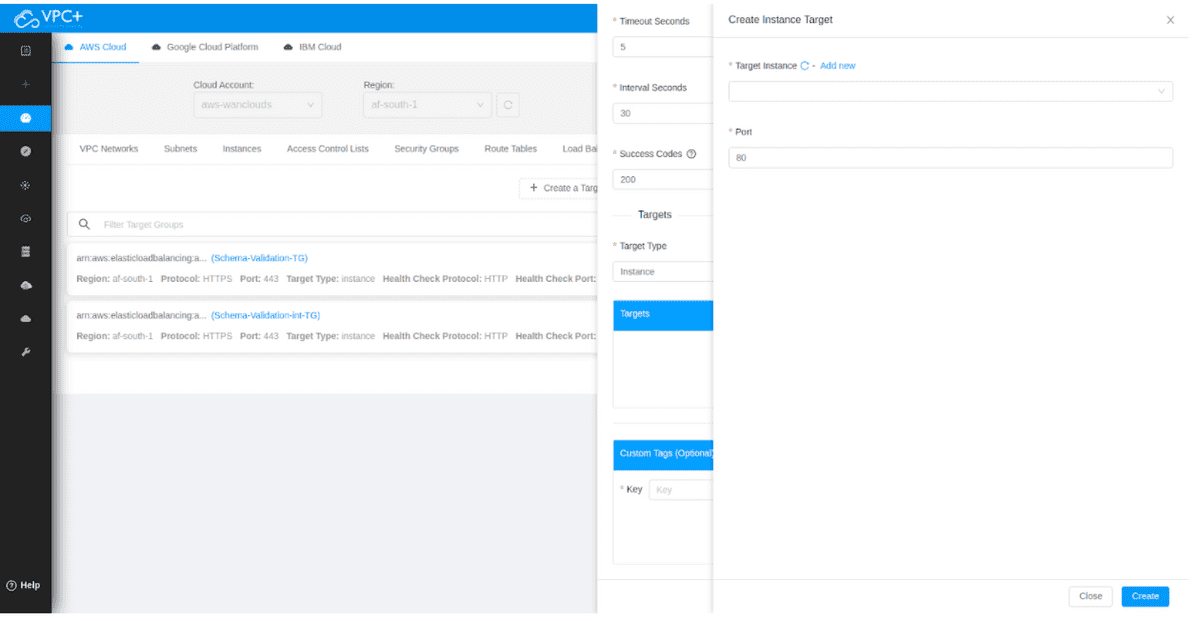Click the Success Codes field with 200
This screenshot has height=621, width=1200.
point(662,180)
